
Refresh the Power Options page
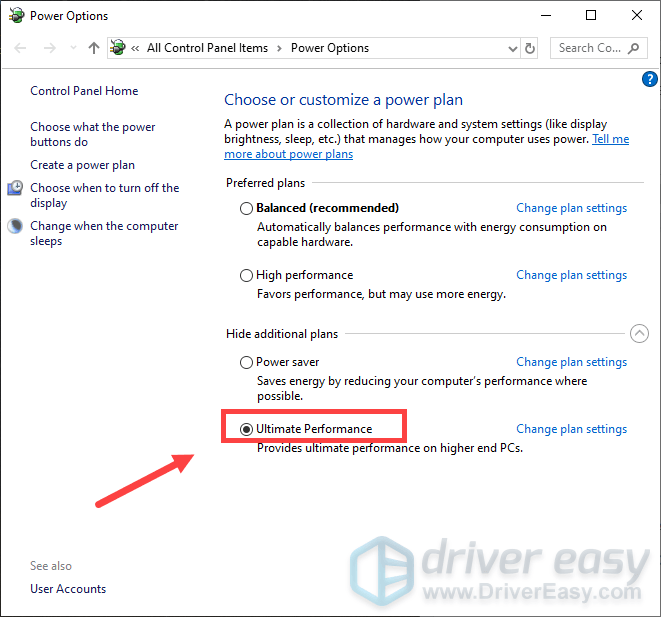[x=530, y=48]
